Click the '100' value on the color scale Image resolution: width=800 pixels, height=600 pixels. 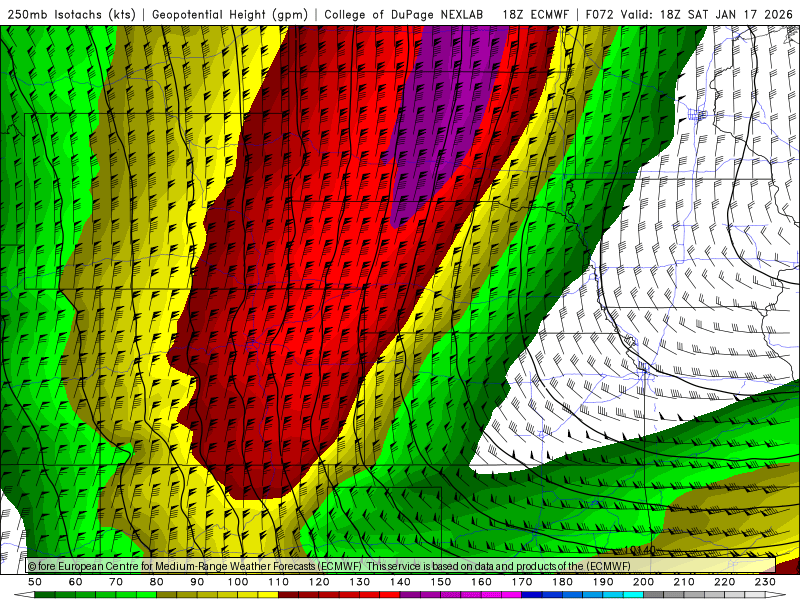(238, 582)
